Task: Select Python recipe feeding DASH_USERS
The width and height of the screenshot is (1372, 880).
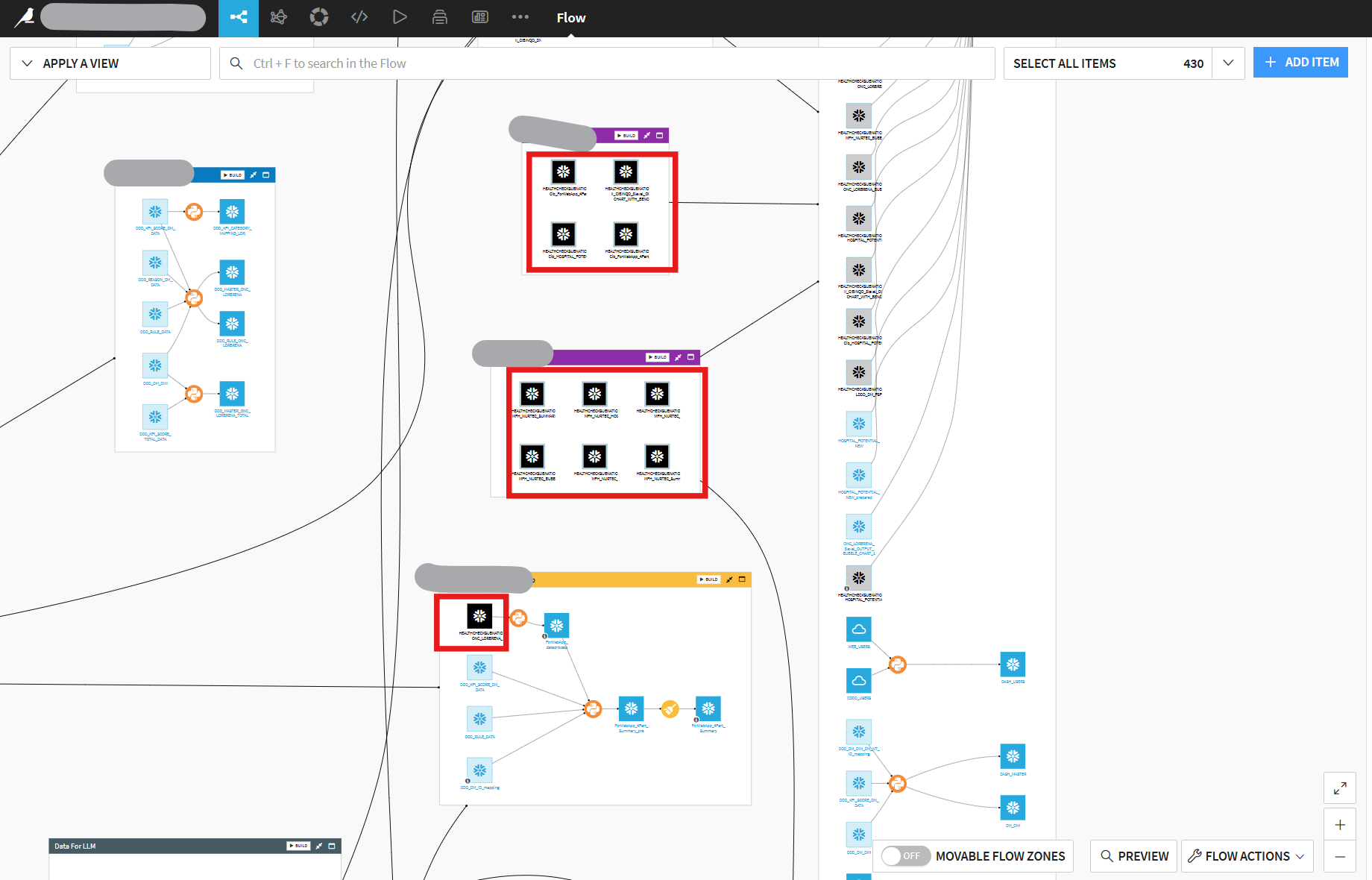Action: [x=898, y=664]
